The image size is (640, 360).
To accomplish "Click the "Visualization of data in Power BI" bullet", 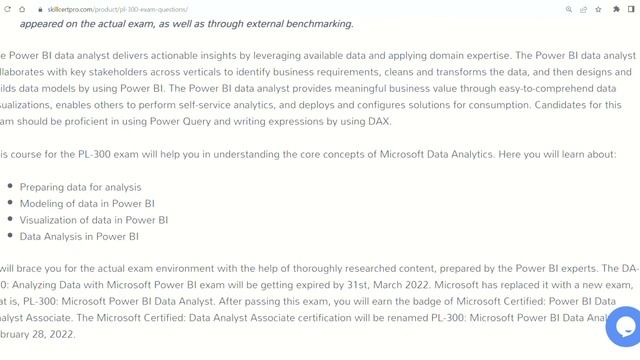I will pos(94,220).
